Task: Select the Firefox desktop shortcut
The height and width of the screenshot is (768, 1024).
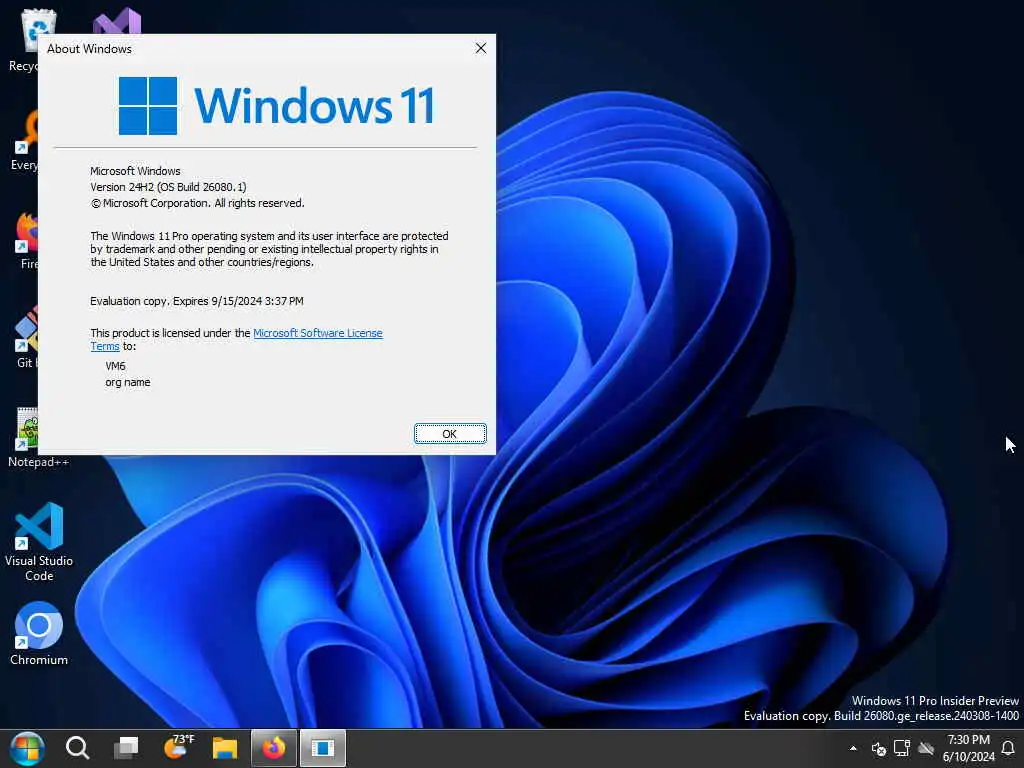Action: click(27, 240)
